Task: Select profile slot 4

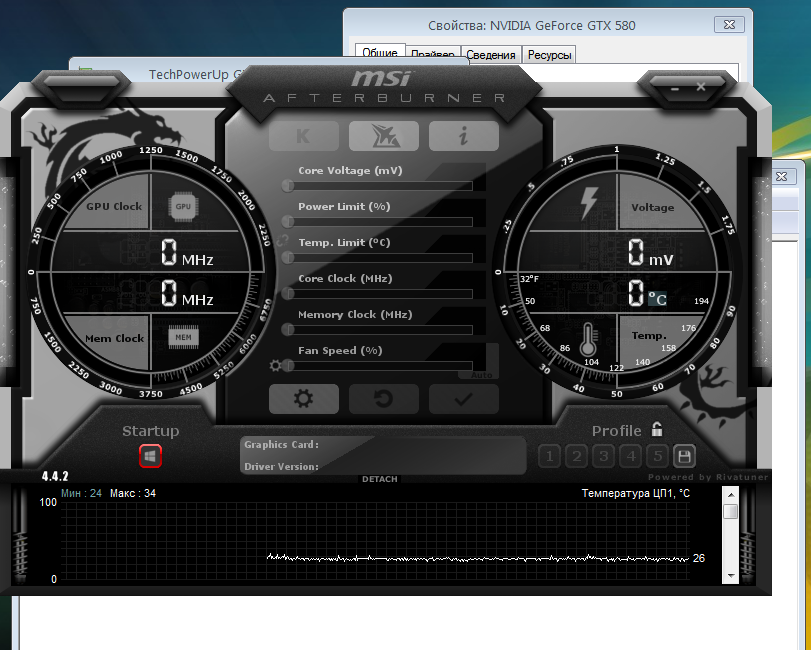Action: click(630, 456)
